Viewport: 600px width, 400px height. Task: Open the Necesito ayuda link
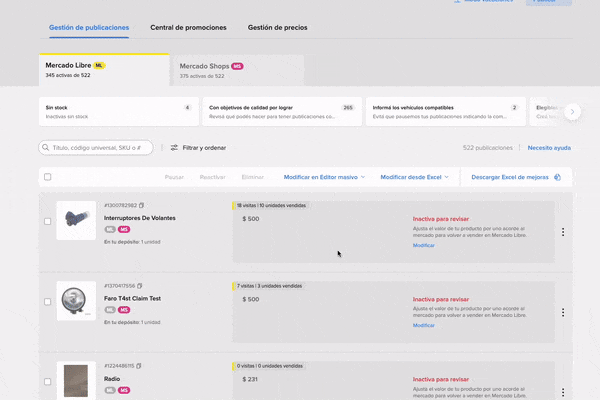[x=549, y=148]
